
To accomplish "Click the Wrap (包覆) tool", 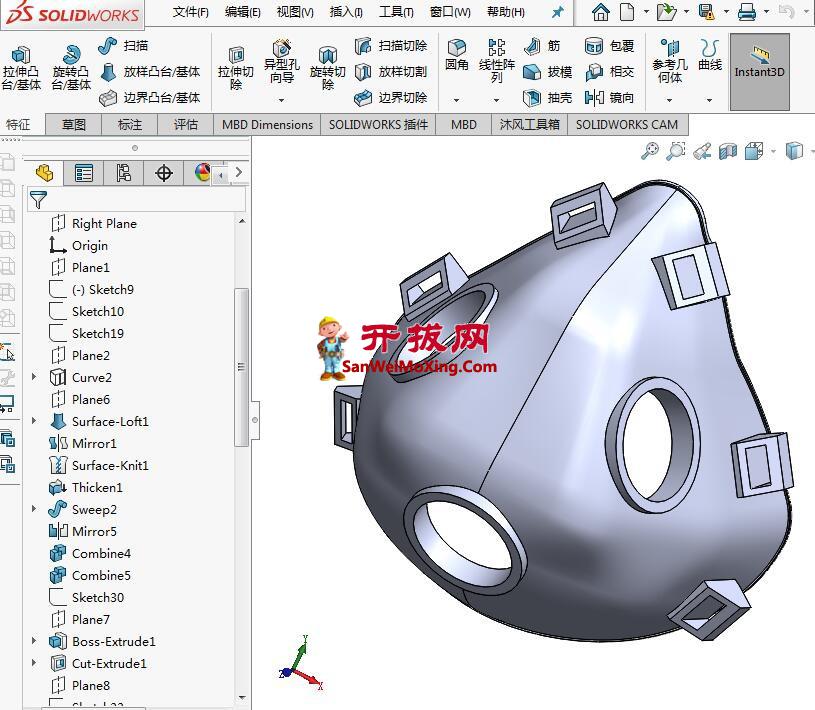I will [609, 46].
